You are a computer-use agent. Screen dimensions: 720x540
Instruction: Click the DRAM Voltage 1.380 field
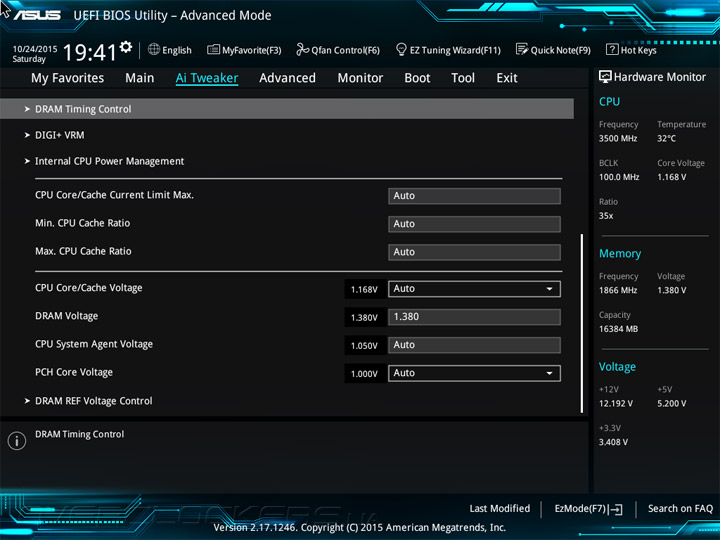[474, 317]
